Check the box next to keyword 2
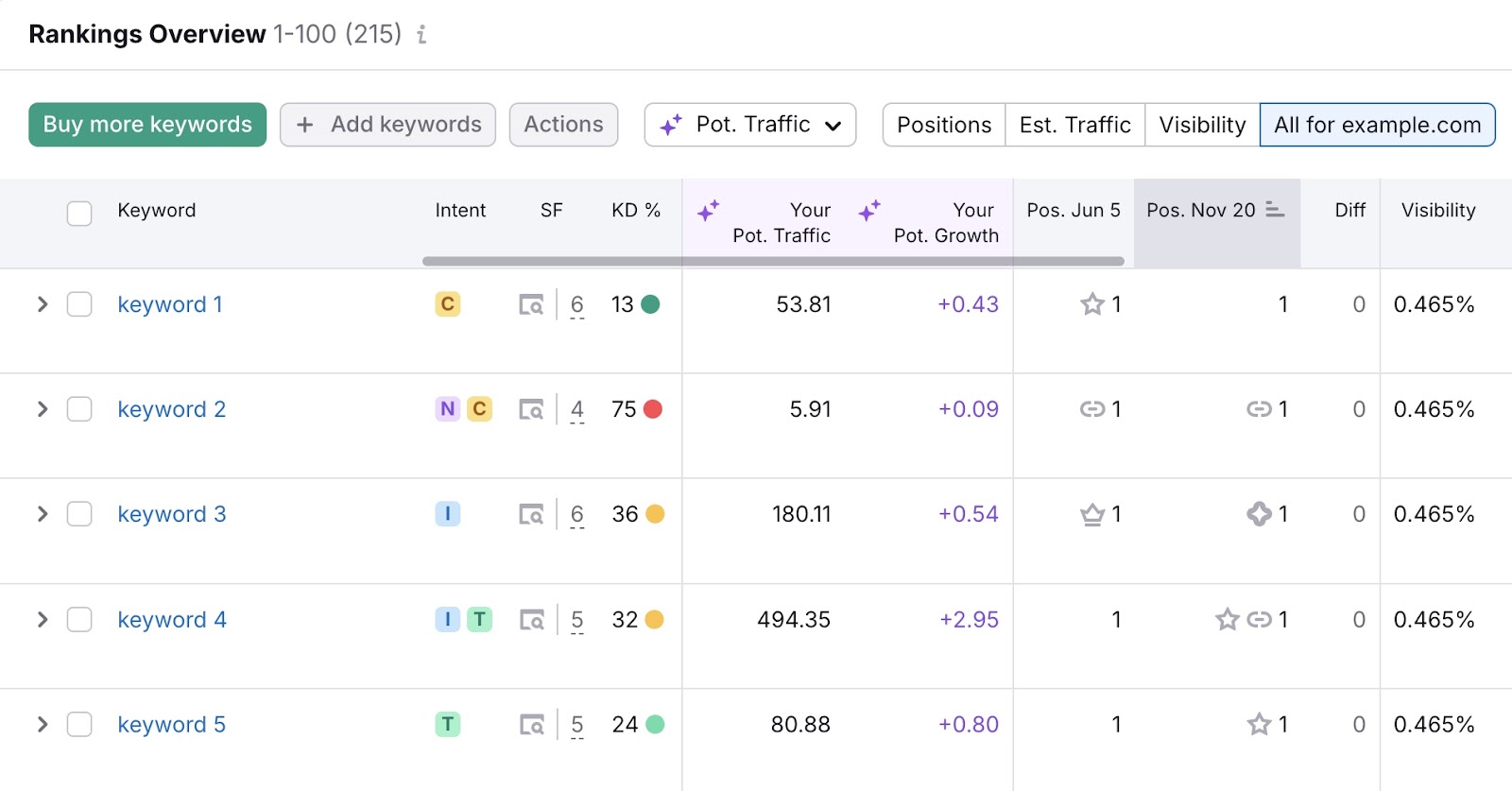The width and height of the screenshot is (1512, 791). click(x=79, y=409)
